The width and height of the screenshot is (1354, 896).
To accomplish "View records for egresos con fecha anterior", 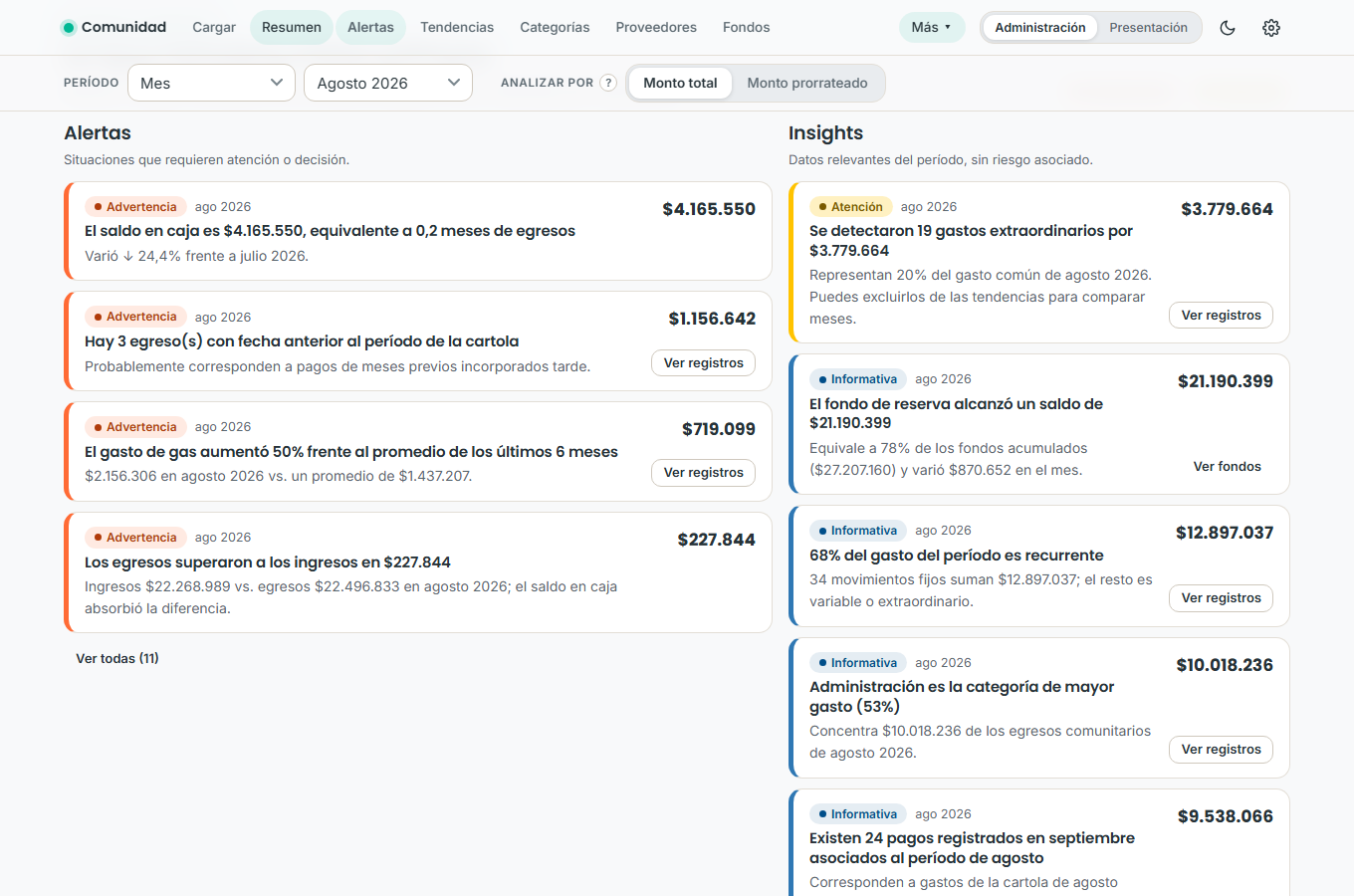I will pos(704,362).
